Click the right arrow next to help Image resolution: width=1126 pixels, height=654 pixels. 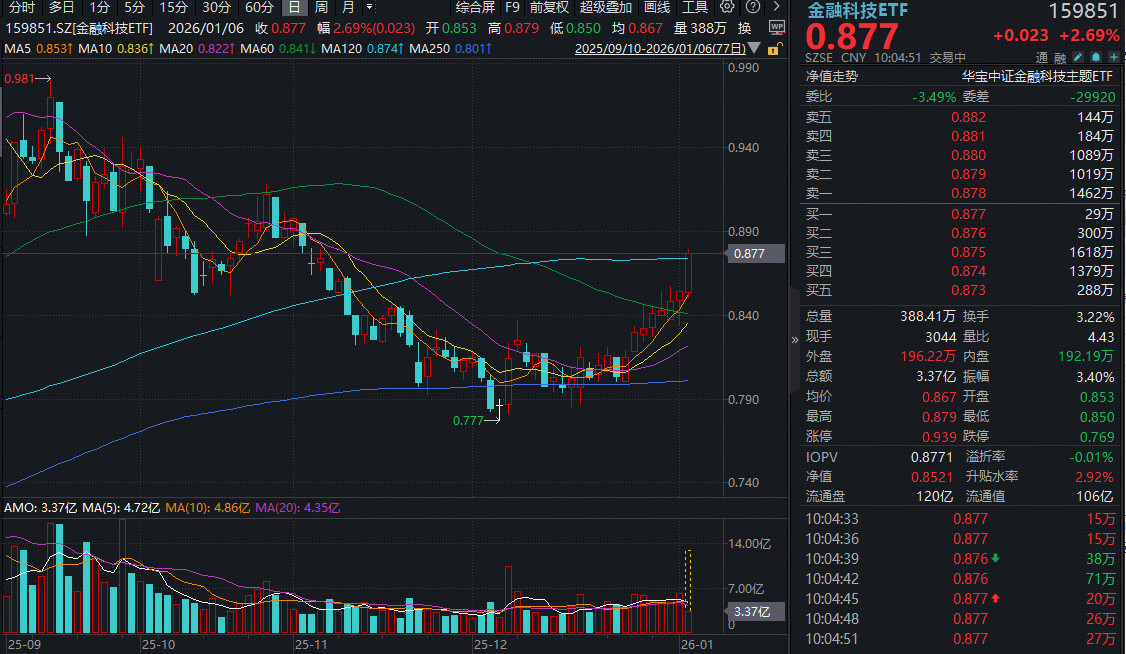[775, 7]
